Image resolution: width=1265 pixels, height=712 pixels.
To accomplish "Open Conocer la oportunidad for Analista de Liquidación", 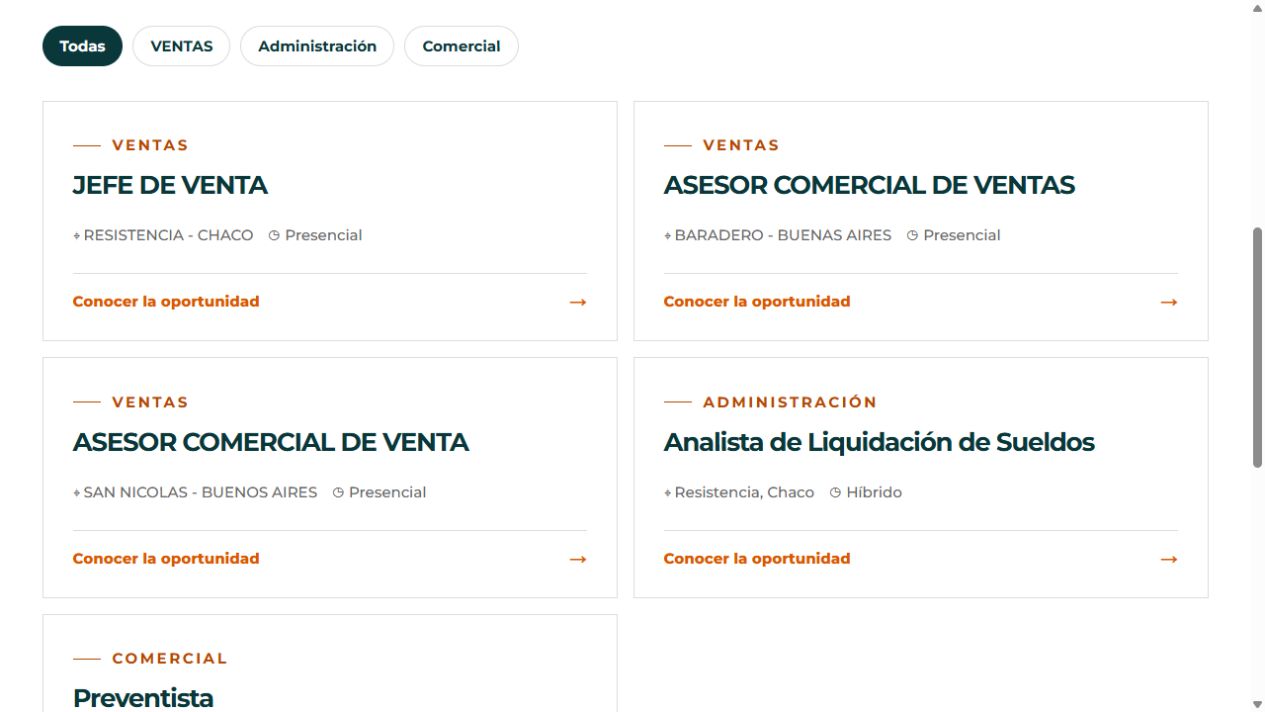I will (757, 558).
